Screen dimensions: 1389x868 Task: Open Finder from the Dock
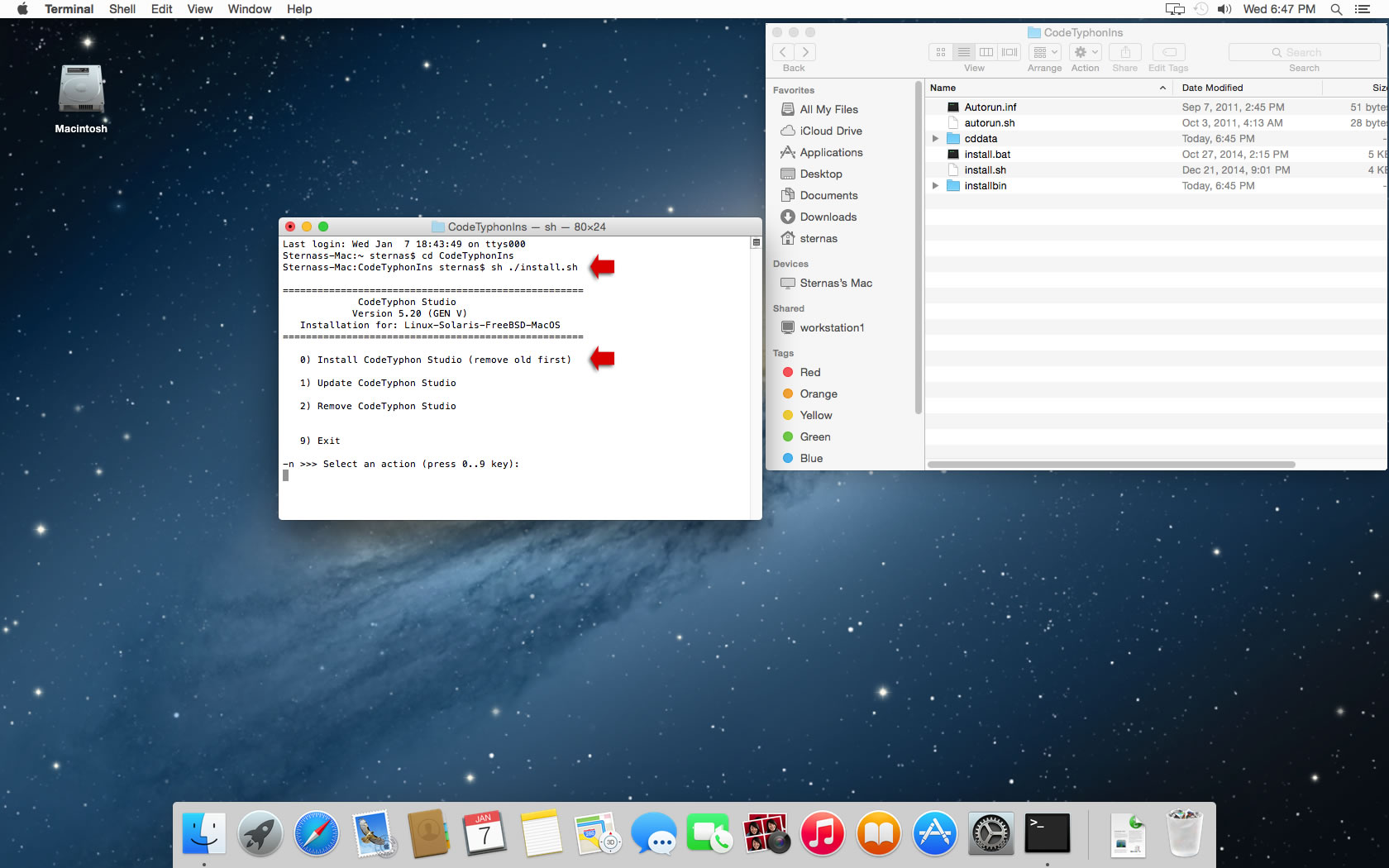pyautogui.click(x=203, y=833)
